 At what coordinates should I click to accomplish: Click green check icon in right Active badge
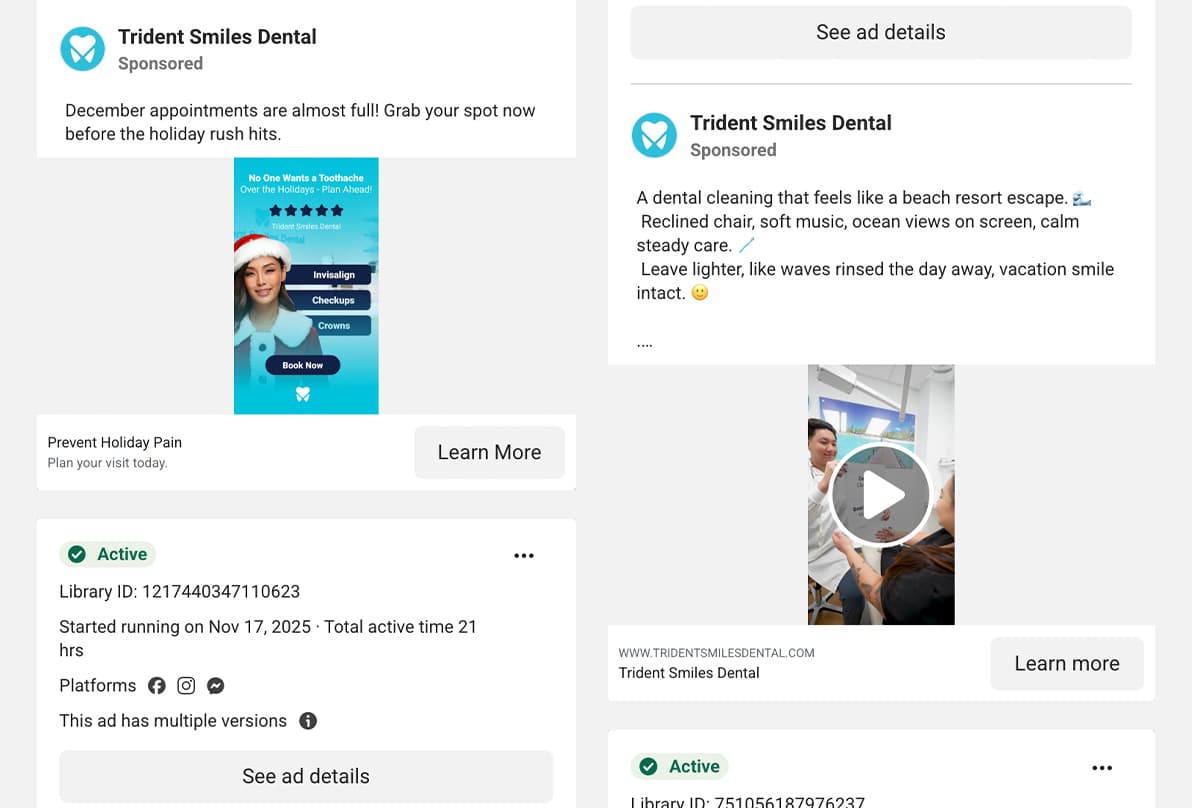[x=648, y=766]
